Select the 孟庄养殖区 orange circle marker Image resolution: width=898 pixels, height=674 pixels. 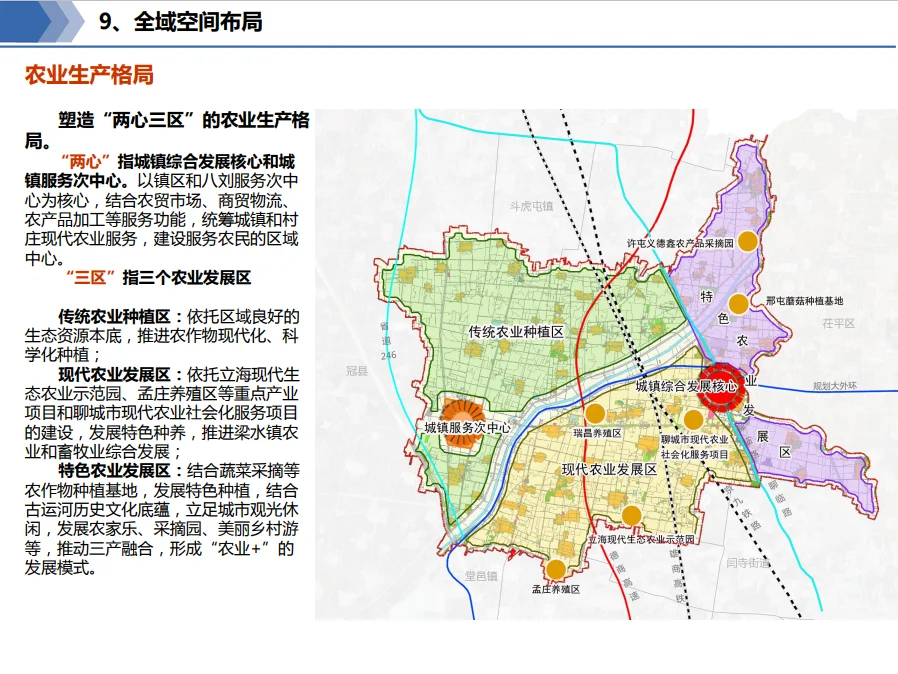click(555, 572)
